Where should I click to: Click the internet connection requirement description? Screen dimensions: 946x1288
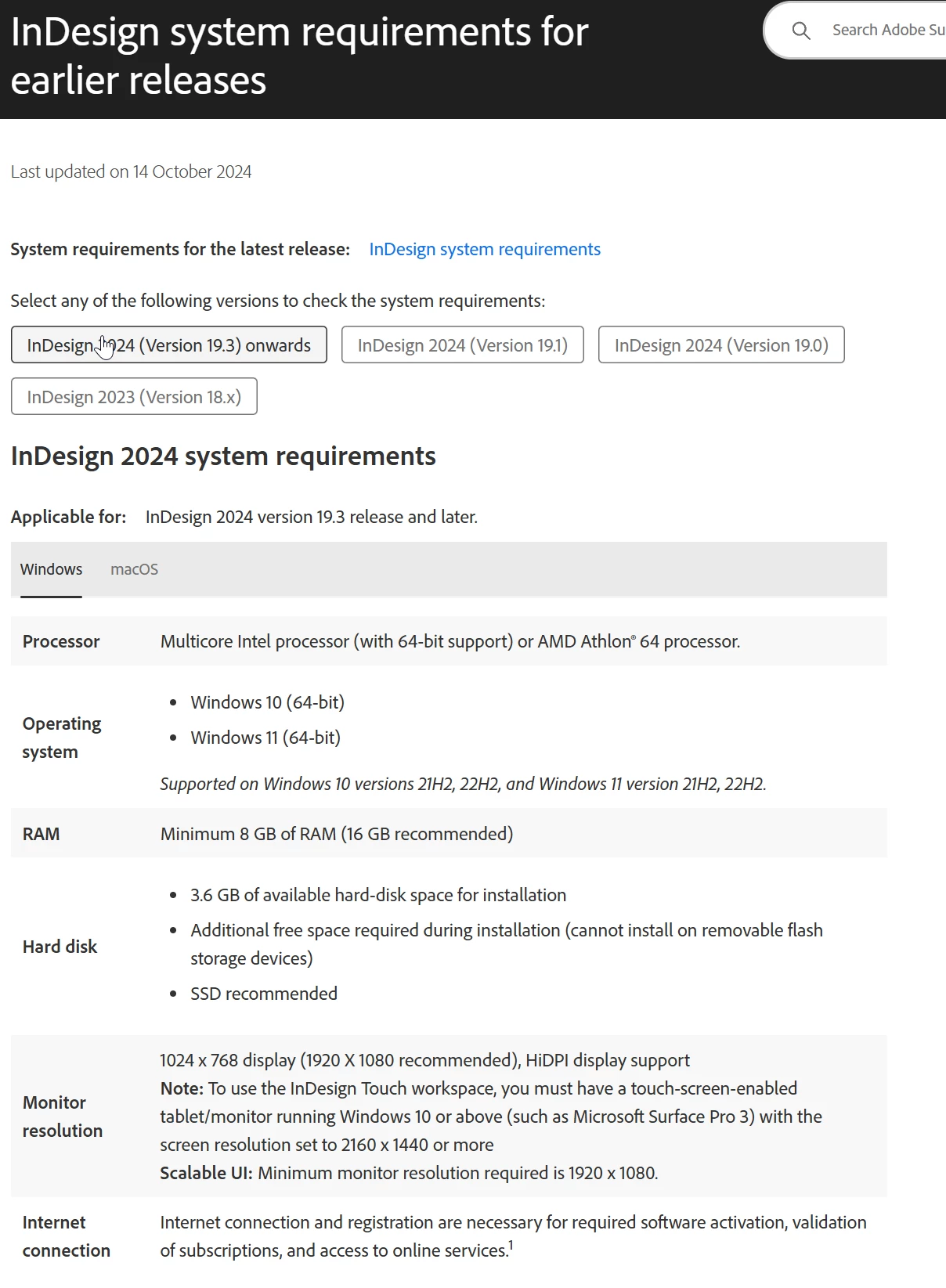click(513, 1236)
